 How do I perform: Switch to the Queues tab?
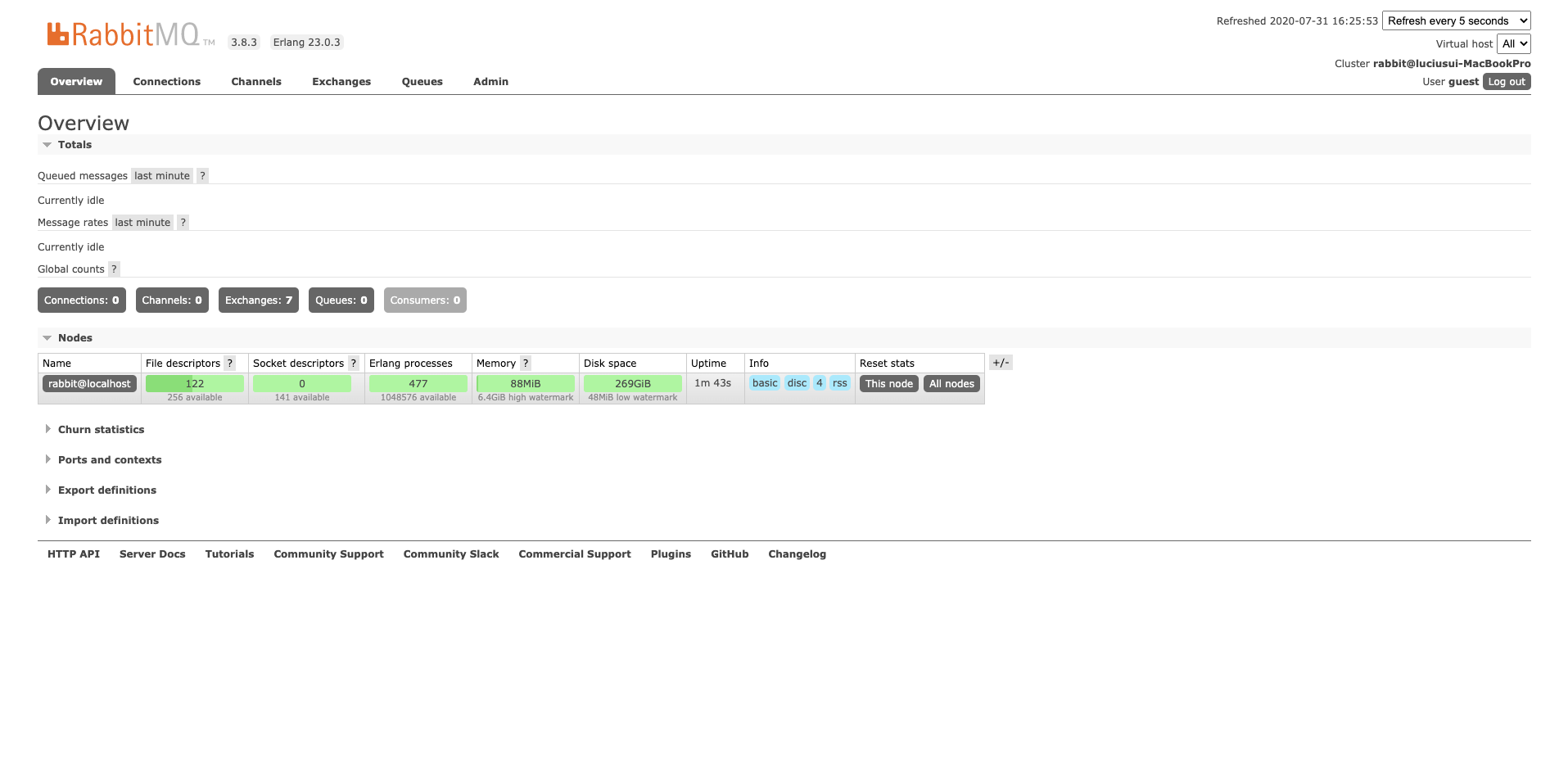click(423, 82)
